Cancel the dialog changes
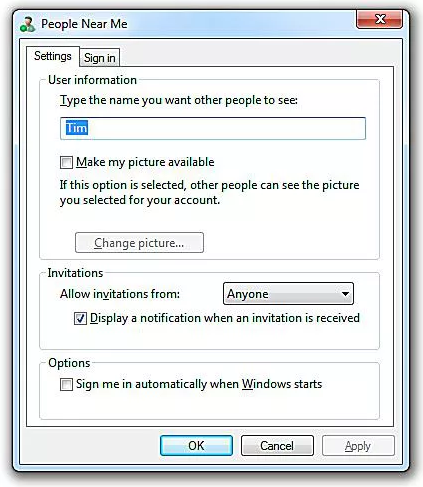The width and height of the screenshot is (423, 487). (277, 446)
